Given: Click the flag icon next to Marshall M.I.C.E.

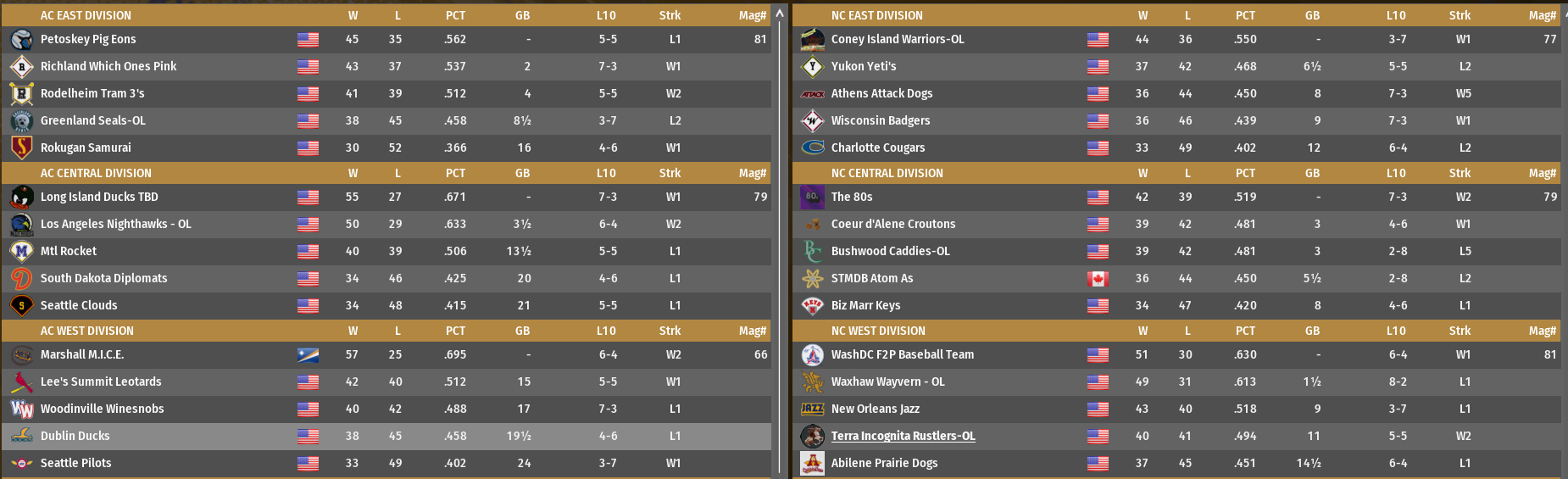Looking at the screenshot, I should tap(308, 355).
